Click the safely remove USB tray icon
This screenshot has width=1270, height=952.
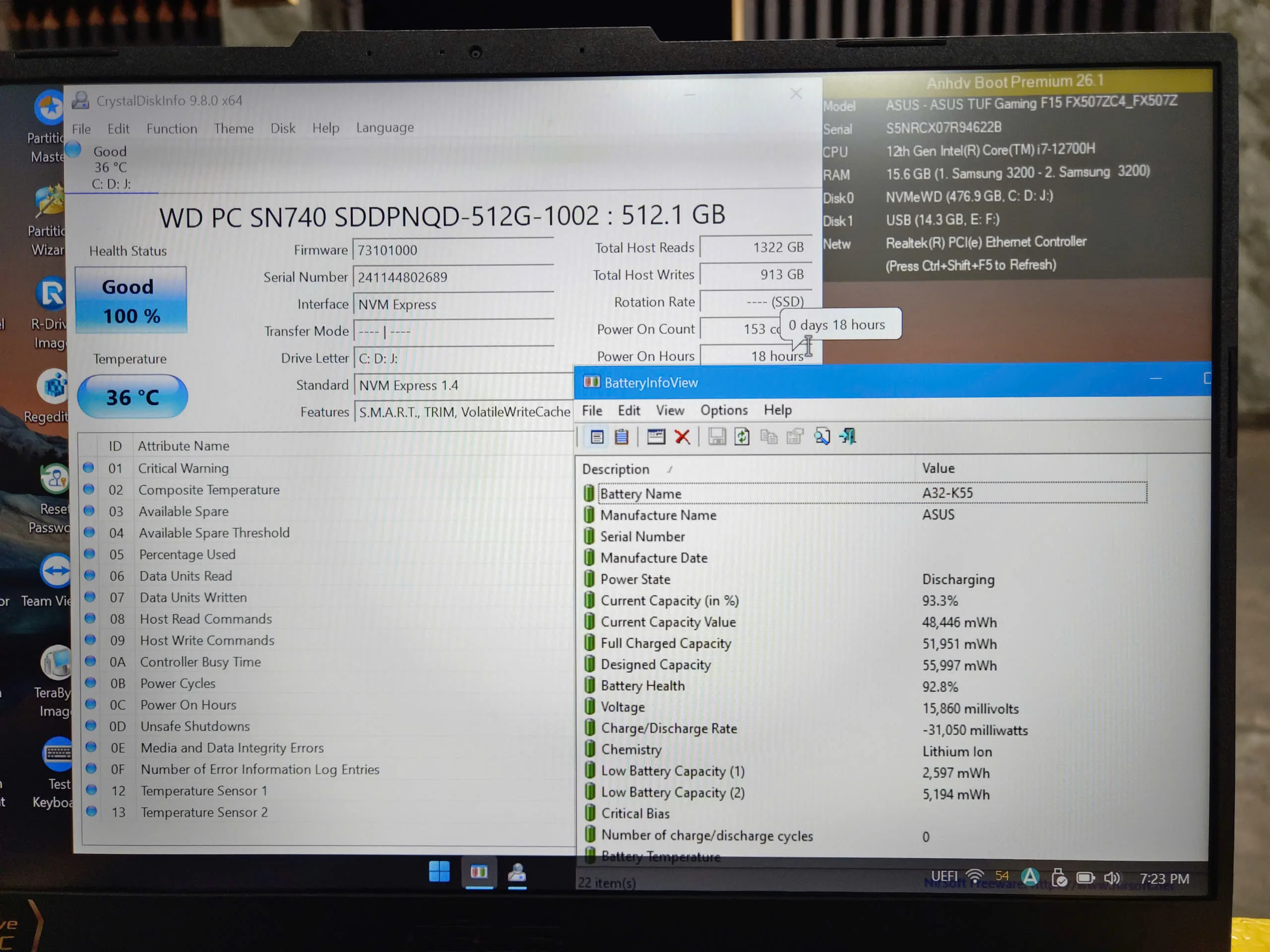pyautogui.click(x=1059, y=878)
